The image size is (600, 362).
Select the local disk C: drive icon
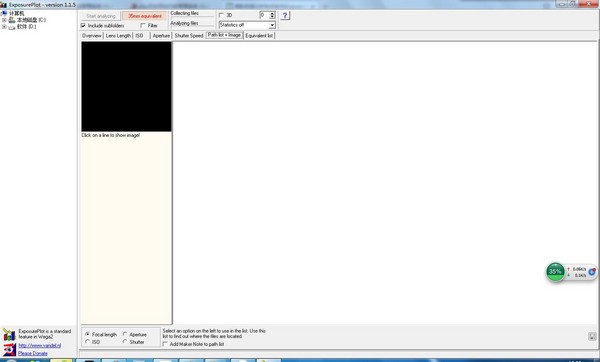pyautogui.click(x=12, y=20)
